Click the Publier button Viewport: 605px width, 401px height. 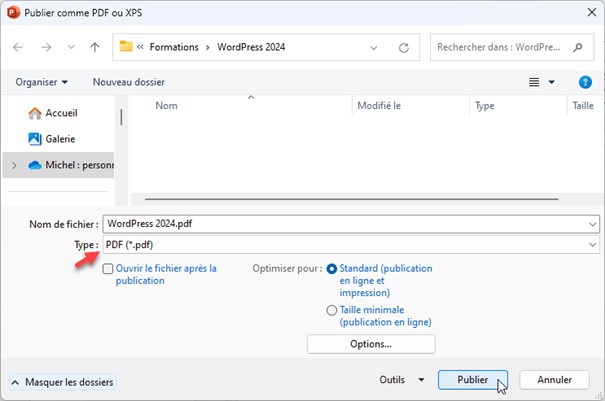(472, 380)
